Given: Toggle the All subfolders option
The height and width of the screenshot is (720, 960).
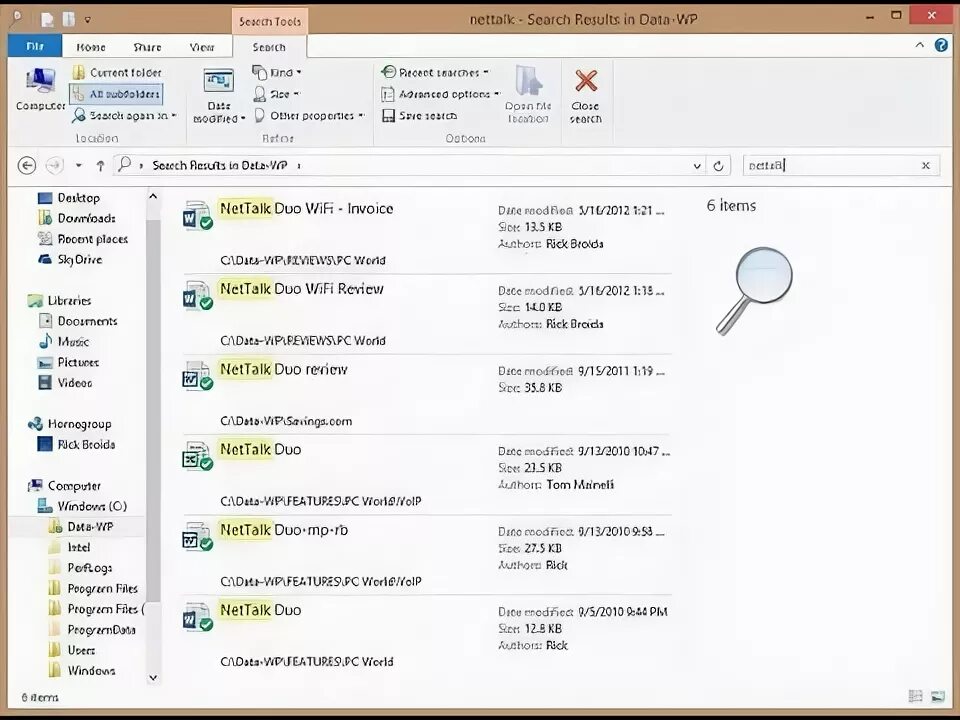Looking at the screenshot, I should click(x=116, y=94).
